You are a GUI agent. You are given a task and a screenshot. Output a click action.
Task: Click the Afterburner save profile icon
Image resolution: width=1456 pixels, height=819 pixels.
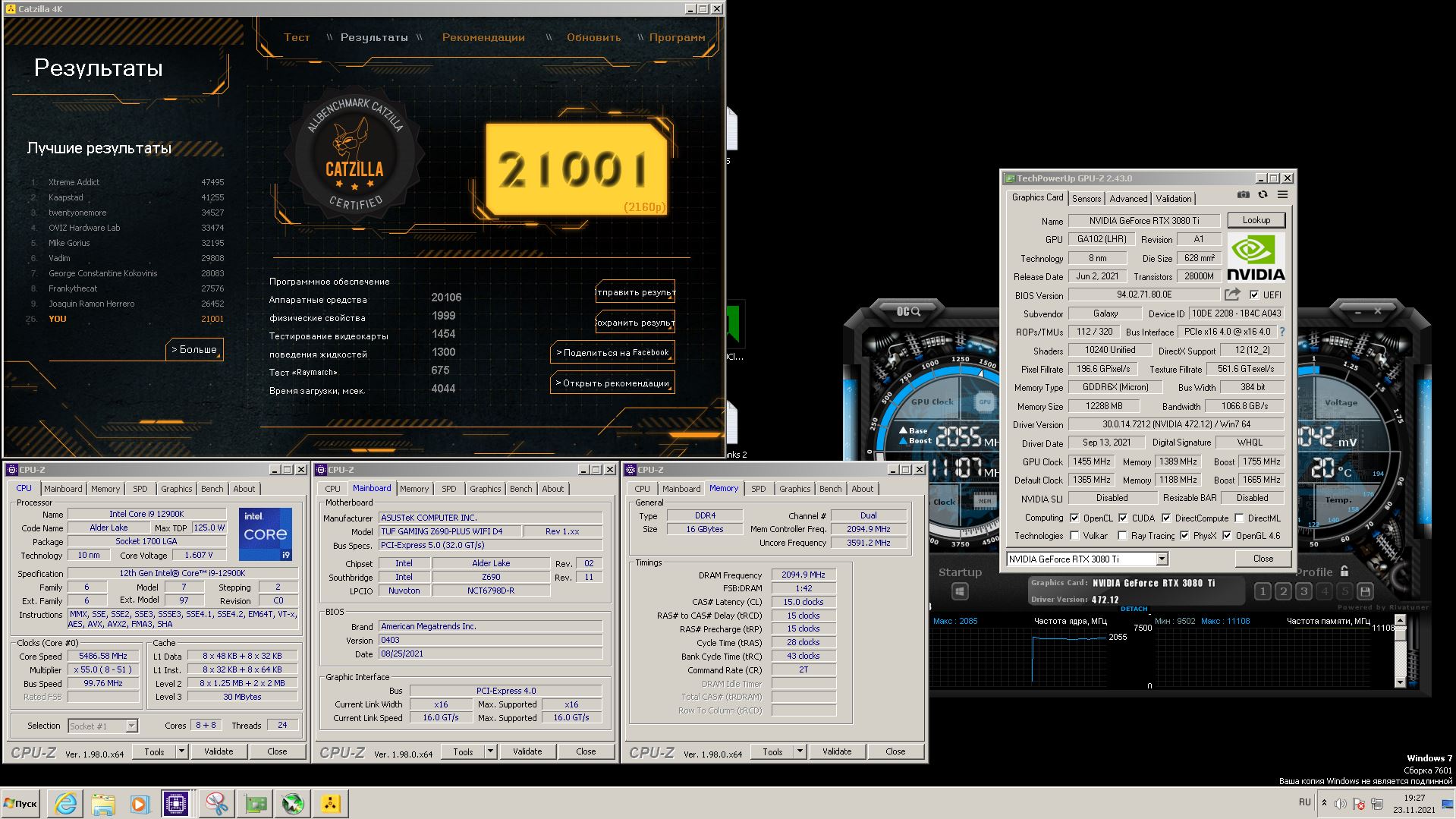[1365, 591]
